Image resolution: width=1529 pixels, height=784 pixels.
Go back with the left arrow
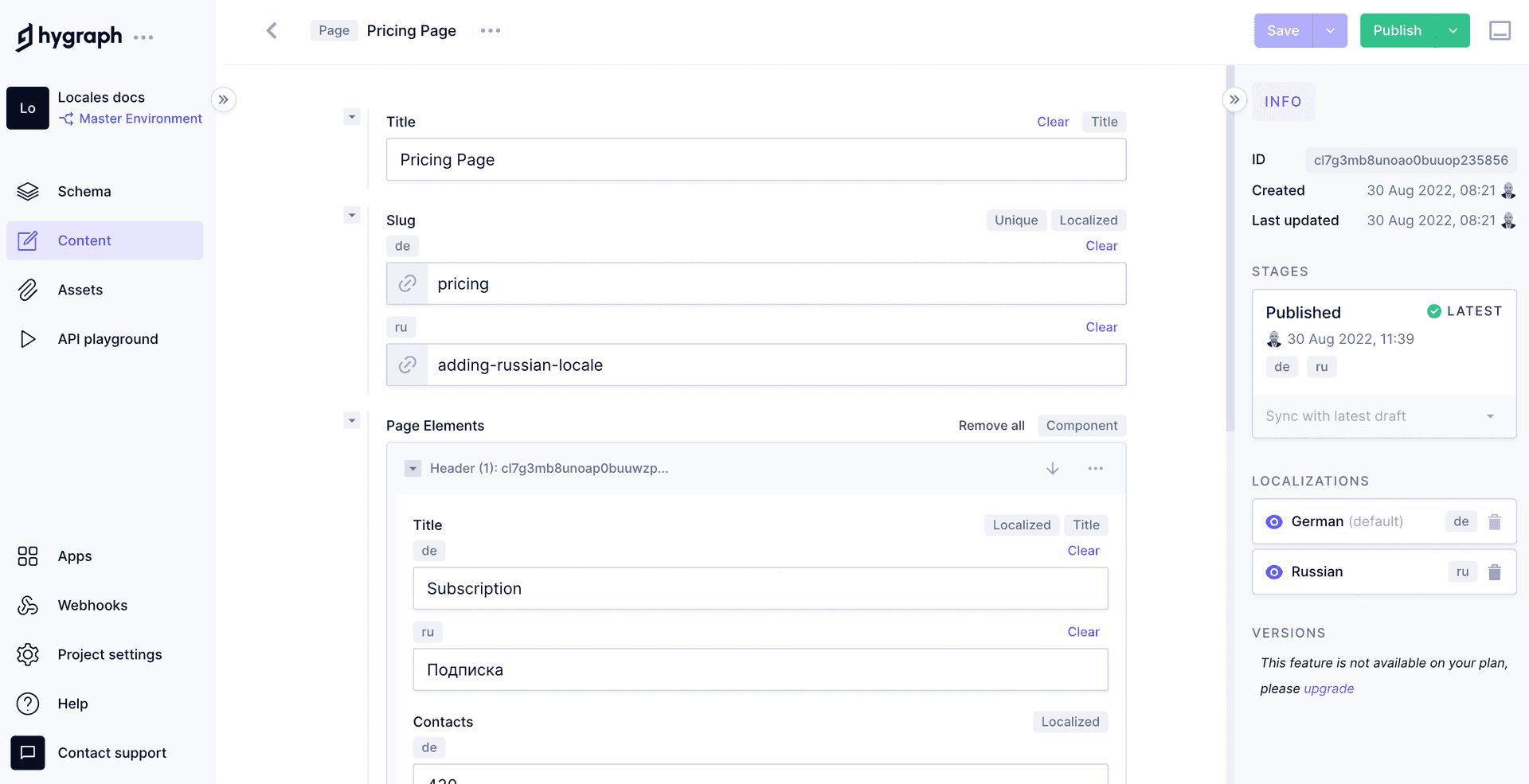pos(272,30)
